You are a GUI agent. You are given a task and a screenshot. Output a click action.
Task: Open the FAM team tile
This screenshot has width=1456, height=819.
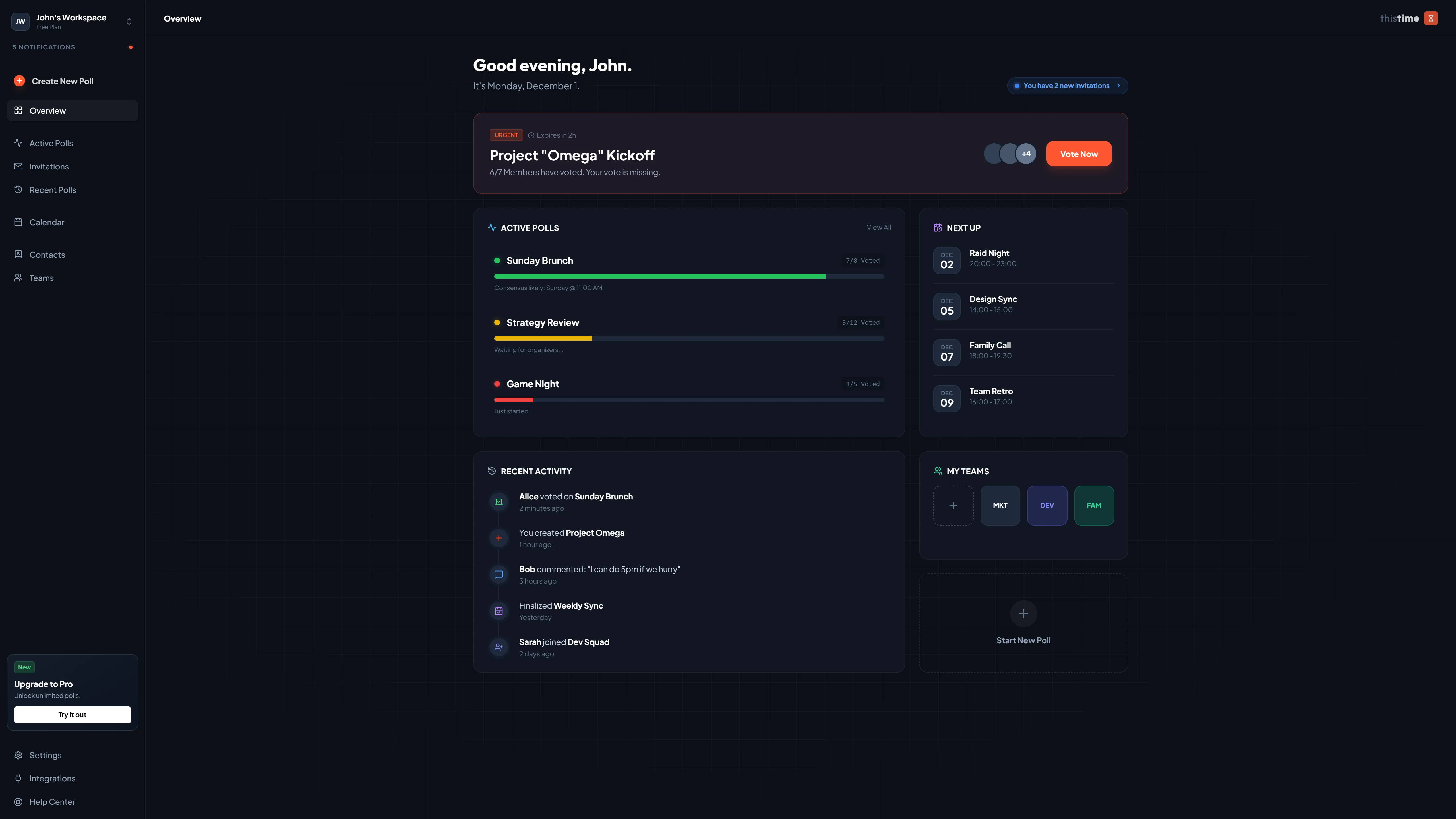(1094, 505)
